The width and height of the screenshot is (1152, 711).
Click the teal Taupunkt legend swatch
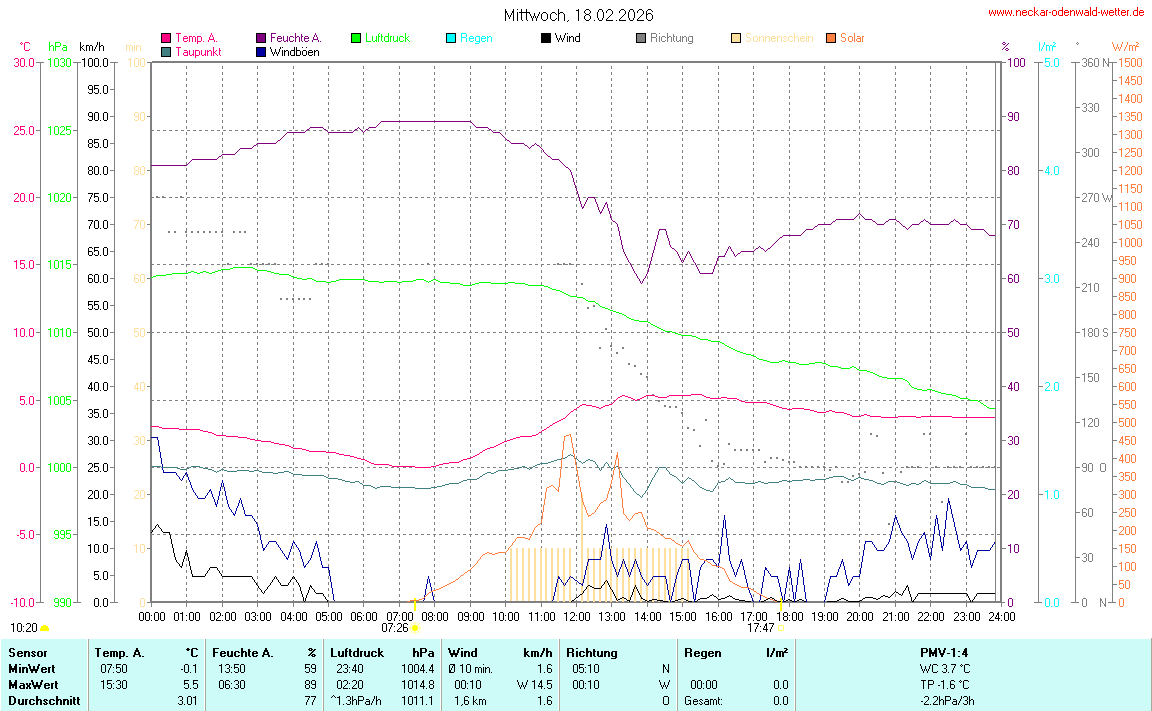click(166, 51)
